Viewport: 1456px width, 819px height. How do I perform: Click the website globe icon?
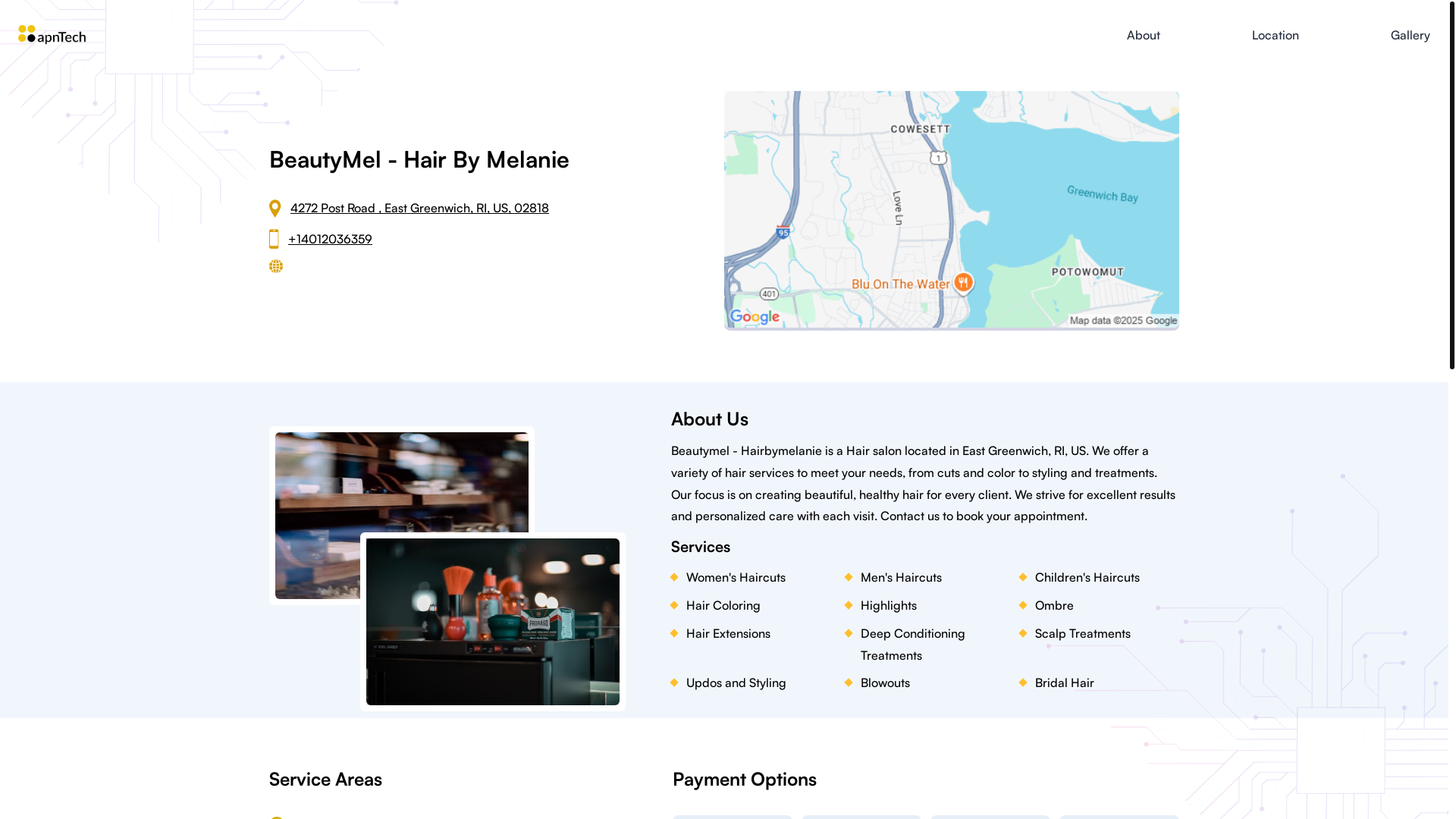coord(276,266)
